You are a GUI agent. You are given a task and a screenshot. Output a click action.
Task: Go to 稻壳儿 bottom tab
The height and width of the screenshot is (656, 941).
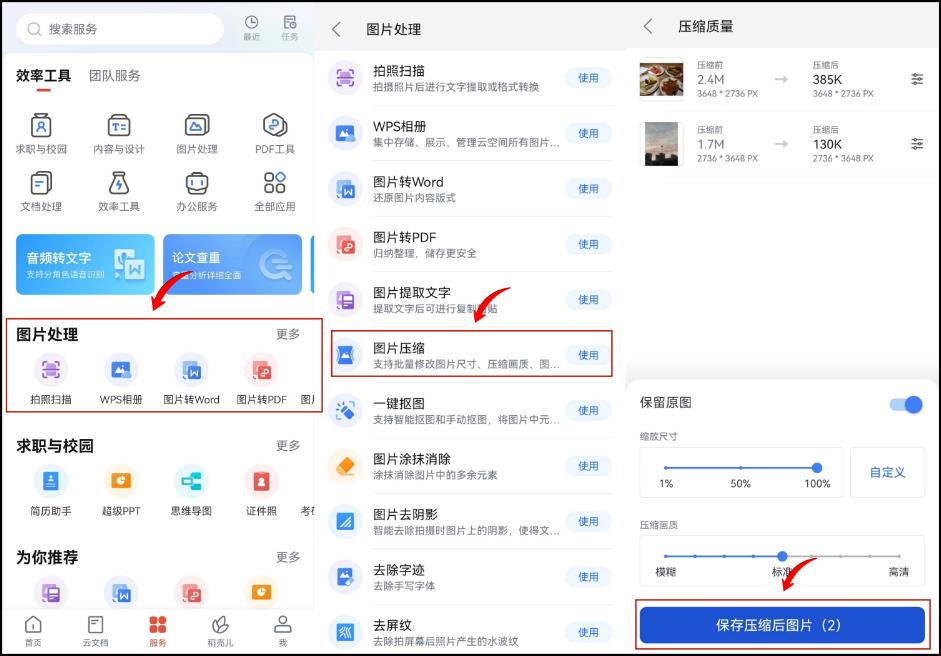tap(220, 631)
